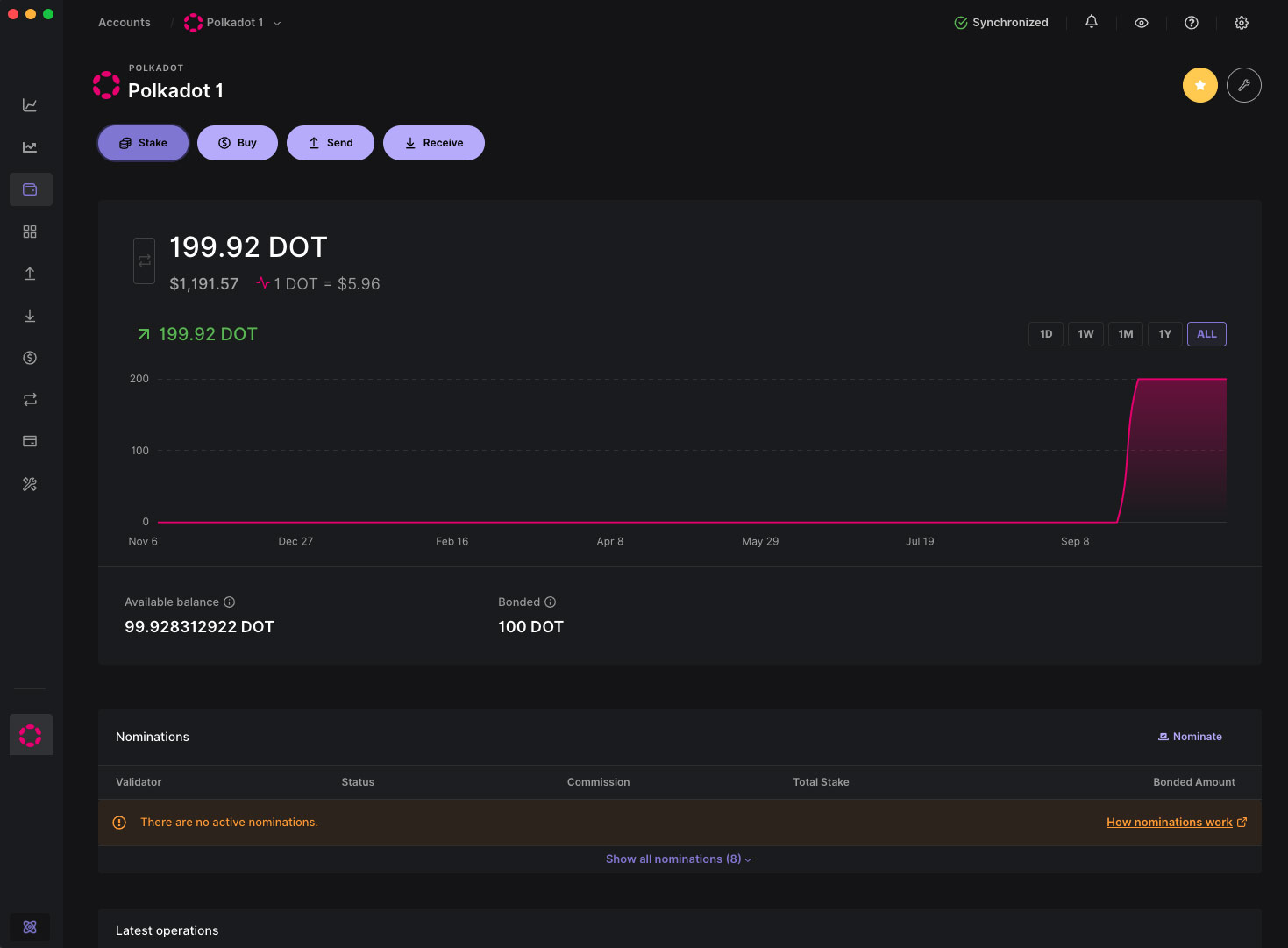Click the atom icon at sidebar bottom
This screenshot has height=948, width=1288.
pos(30,927)
